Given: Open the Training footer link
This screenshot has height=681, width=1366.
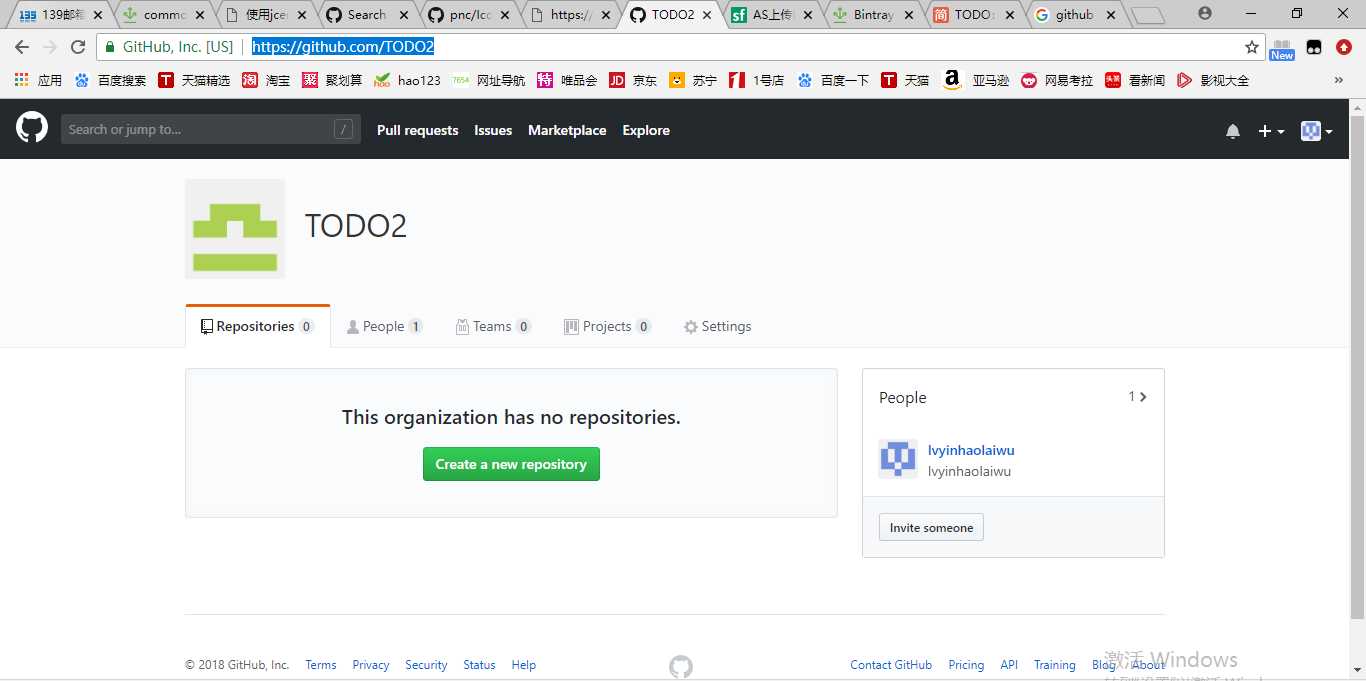Looking at the screenshot, I should click(x=1055, y=665).
